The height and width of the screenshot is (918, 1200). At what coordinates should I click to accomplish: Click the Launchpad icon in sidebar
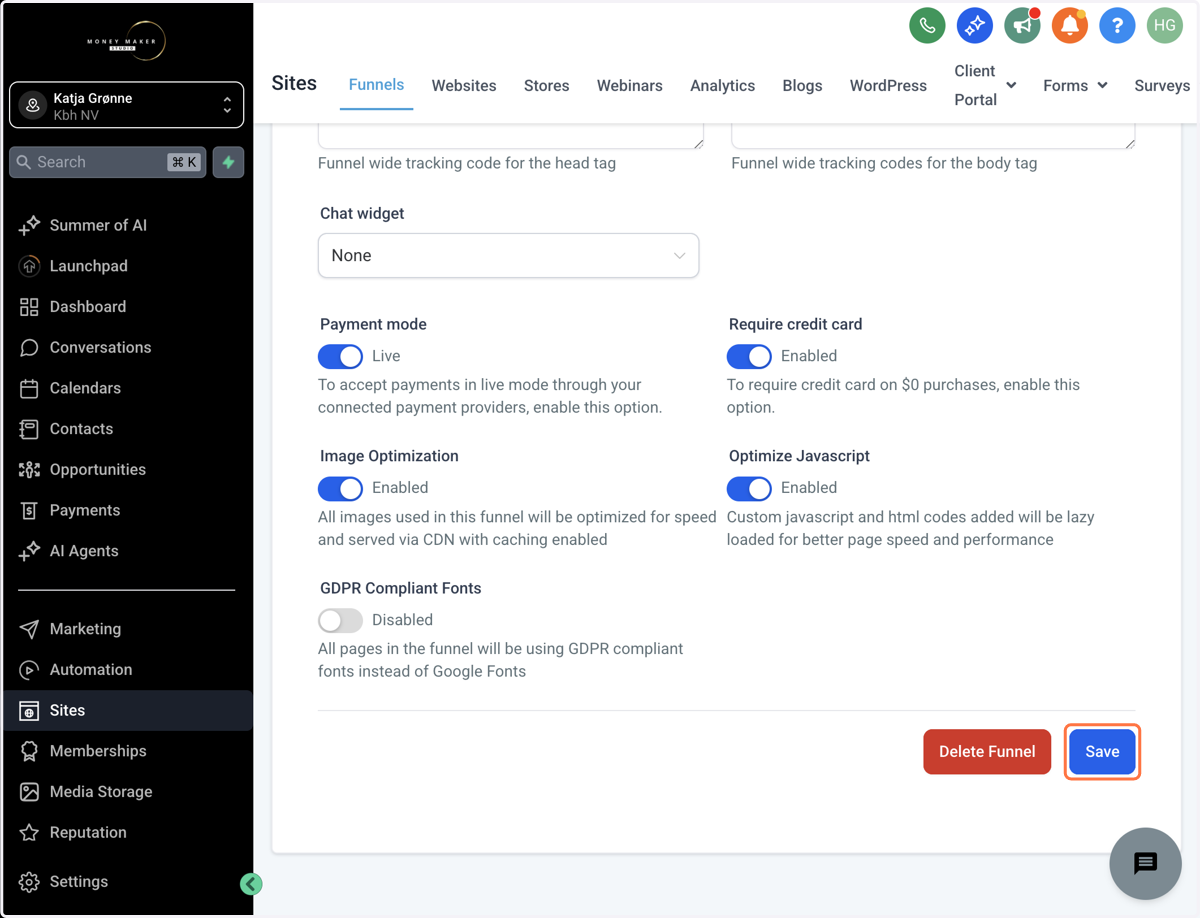click(x=29, y=266)
